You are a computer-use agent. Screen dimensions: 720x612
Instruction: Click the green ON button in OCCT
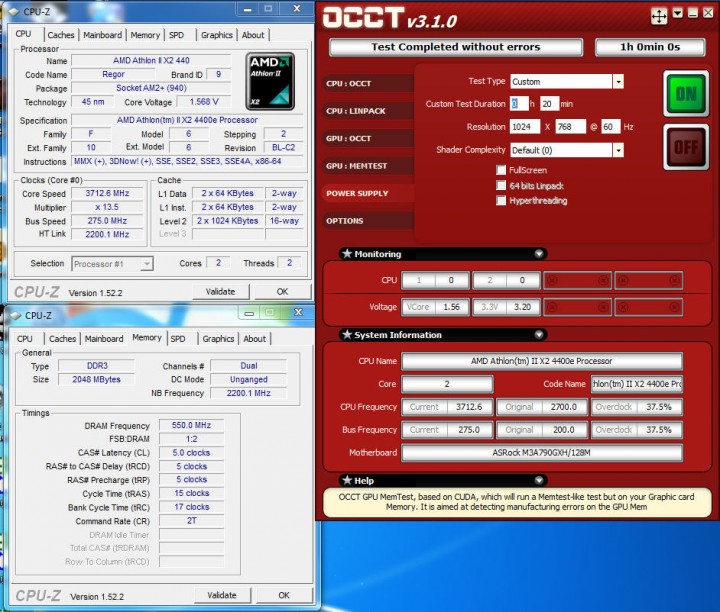click(x=686, y=94)
